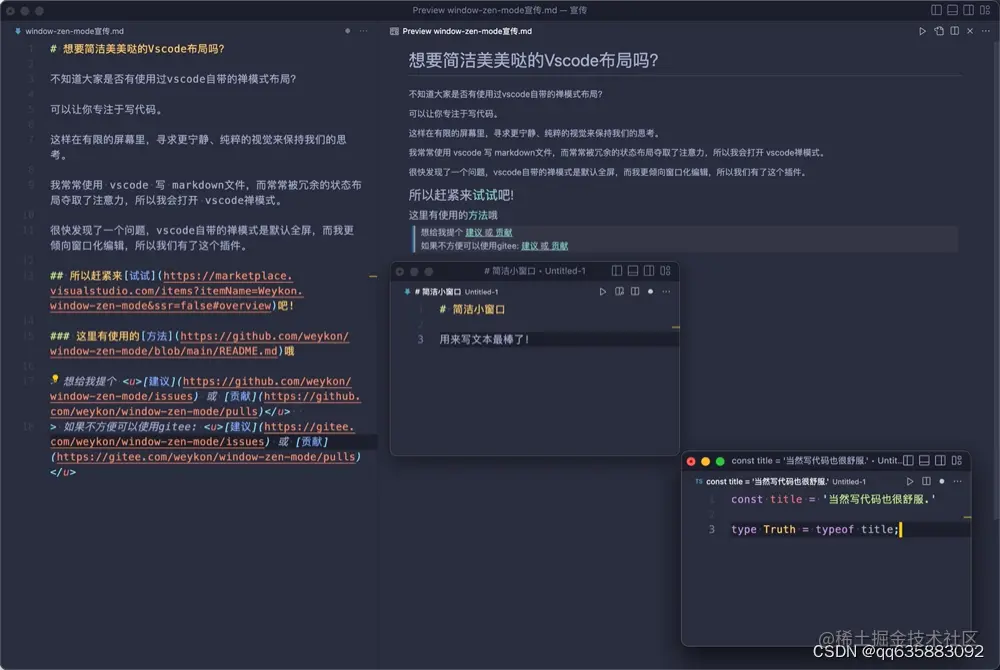Click the run icon in the Preview tab toolbar
This screenshot has width=1000, height=670.
point(922,31)
